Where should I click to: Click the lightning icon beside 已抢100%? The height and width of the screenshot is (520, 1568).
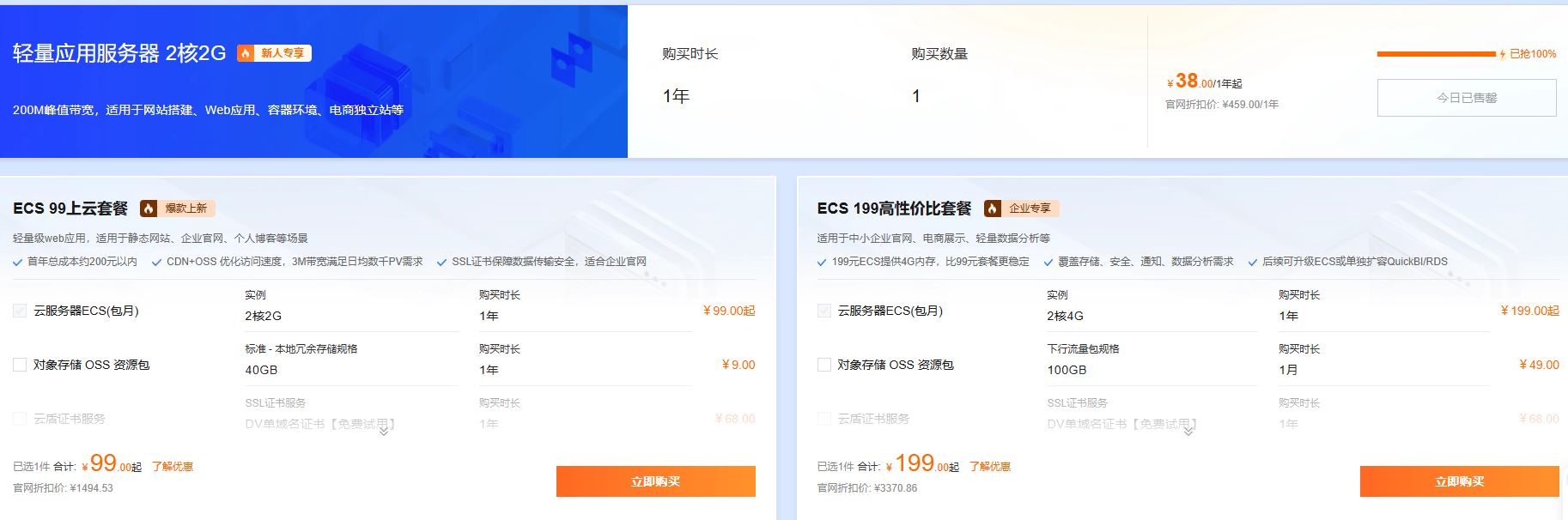point(1503,54)
